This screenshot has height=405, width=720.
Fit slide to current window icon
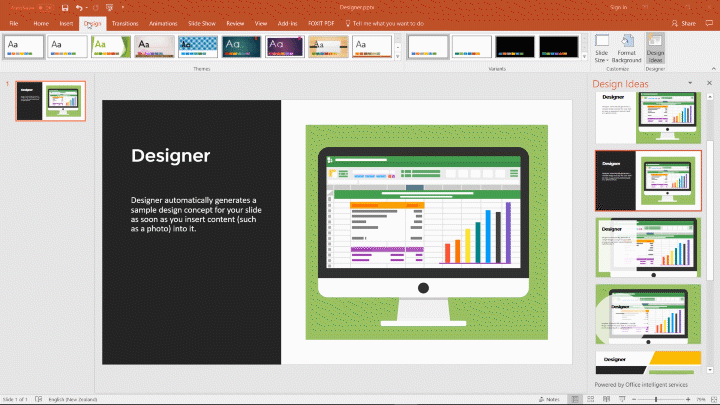714,399
